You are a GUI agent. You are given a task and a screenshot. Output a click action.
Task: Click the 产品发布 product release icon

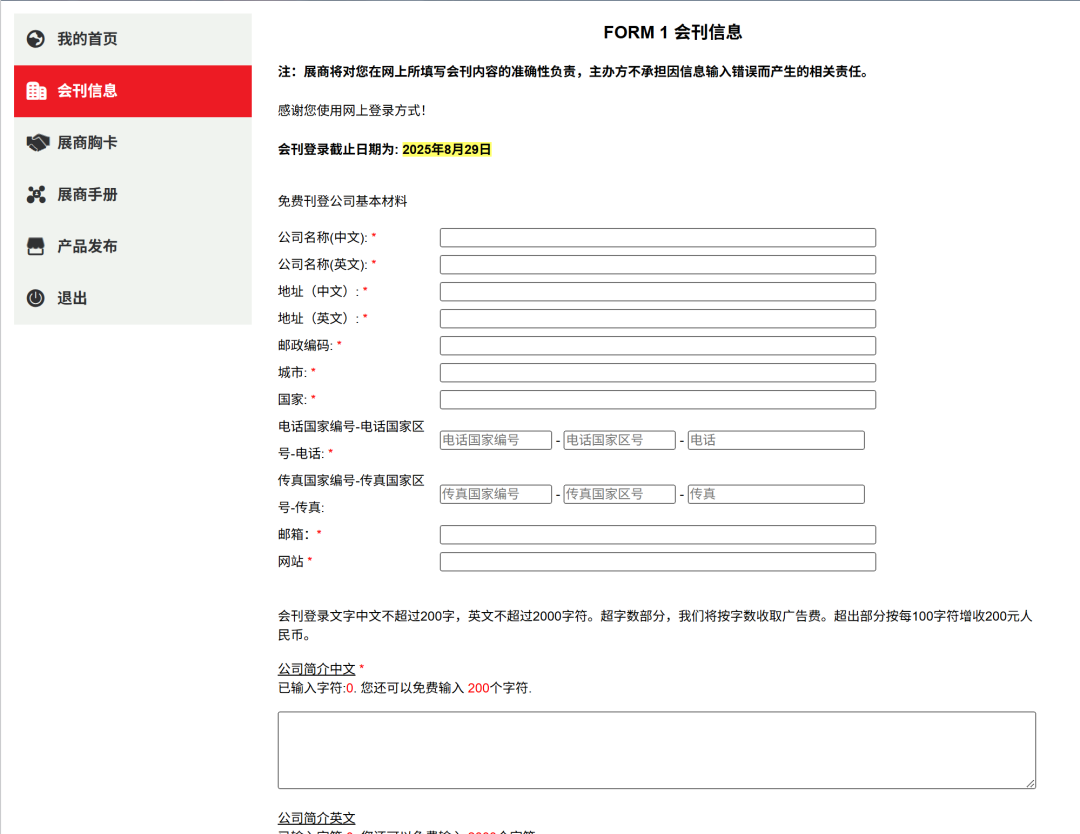pyautogui.click(x=36, y=246)
